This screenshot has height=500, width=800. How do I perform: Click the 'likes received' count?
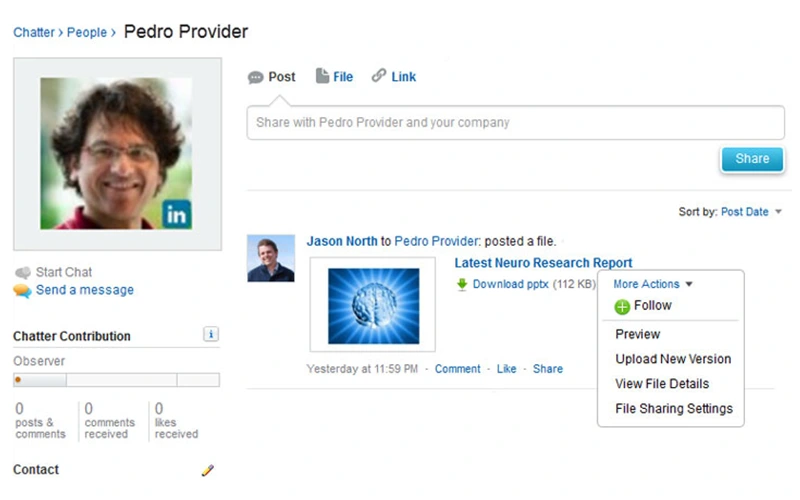176,421
